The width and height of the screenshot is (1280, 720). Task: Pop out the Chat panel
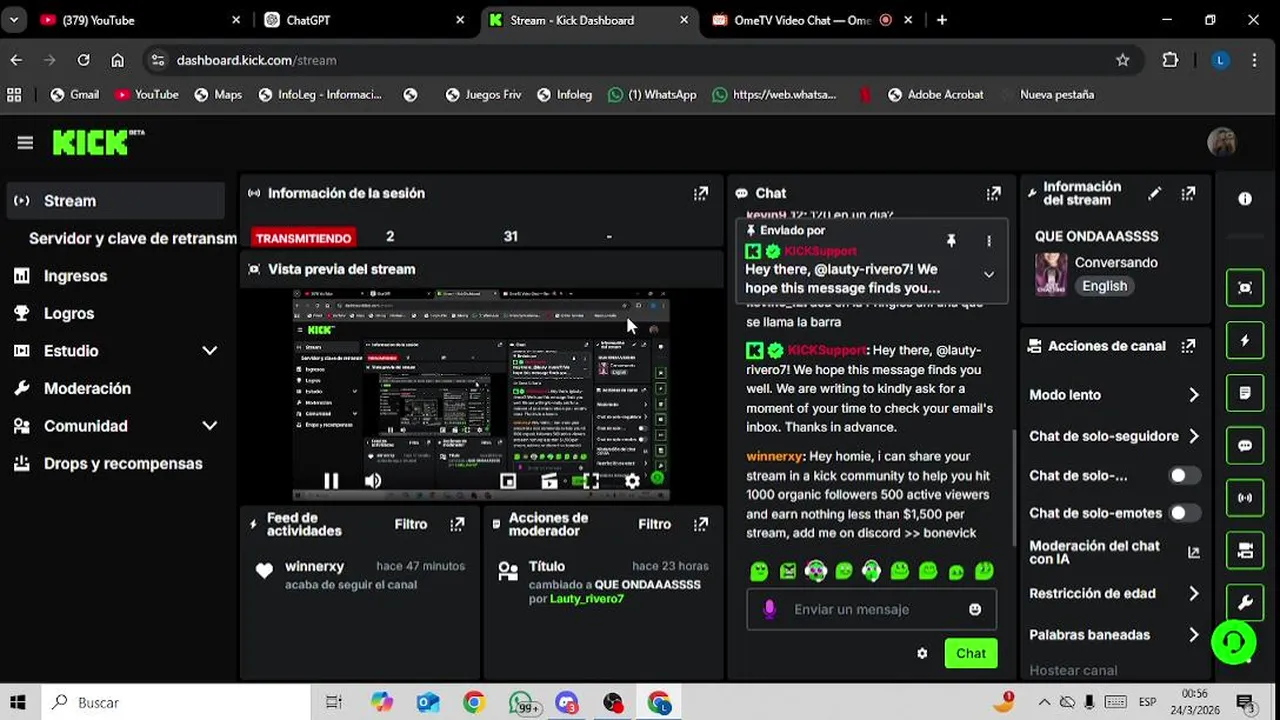[x=993, y=193]
